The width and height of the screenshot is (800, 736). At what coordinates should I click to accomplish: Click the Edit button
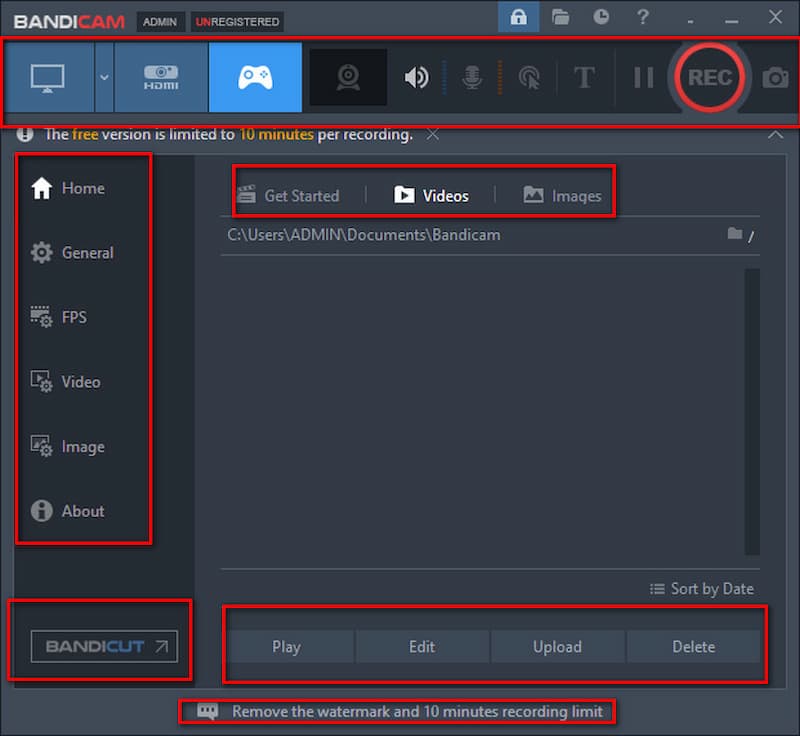point(422,647)
